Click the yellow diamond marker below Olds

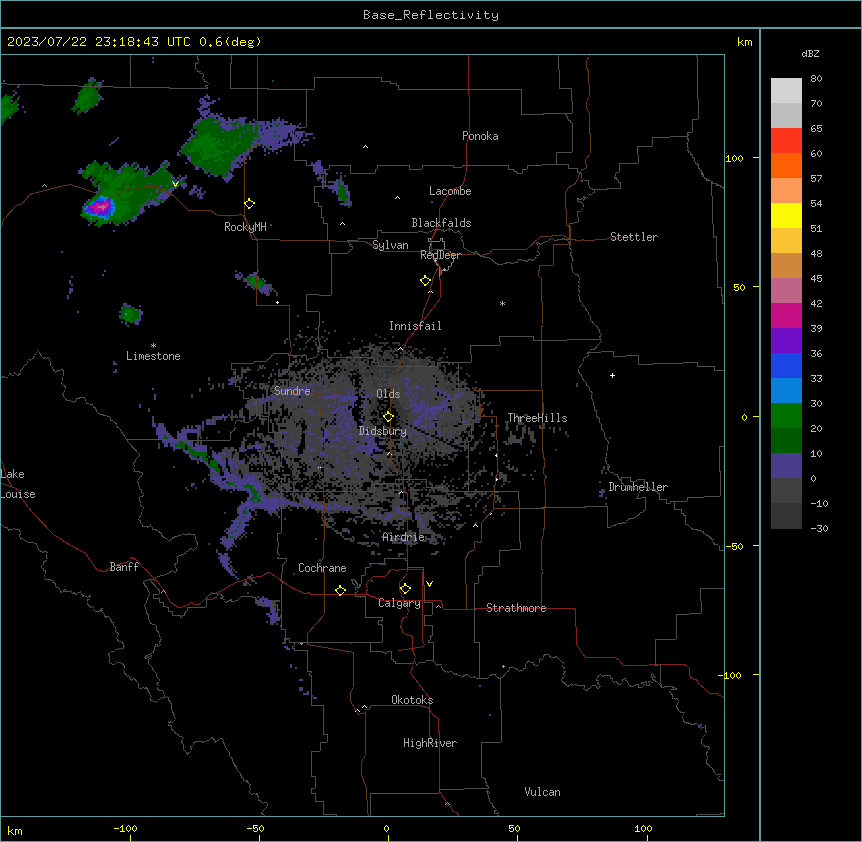point(389,417)
